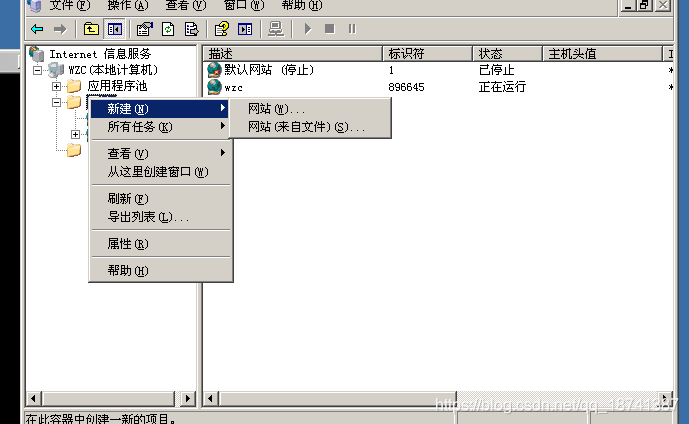The width and height of the screenshot is (689, 424).
Task: Select the Internet 信息服务 root label
Action: tap(100, 54)
